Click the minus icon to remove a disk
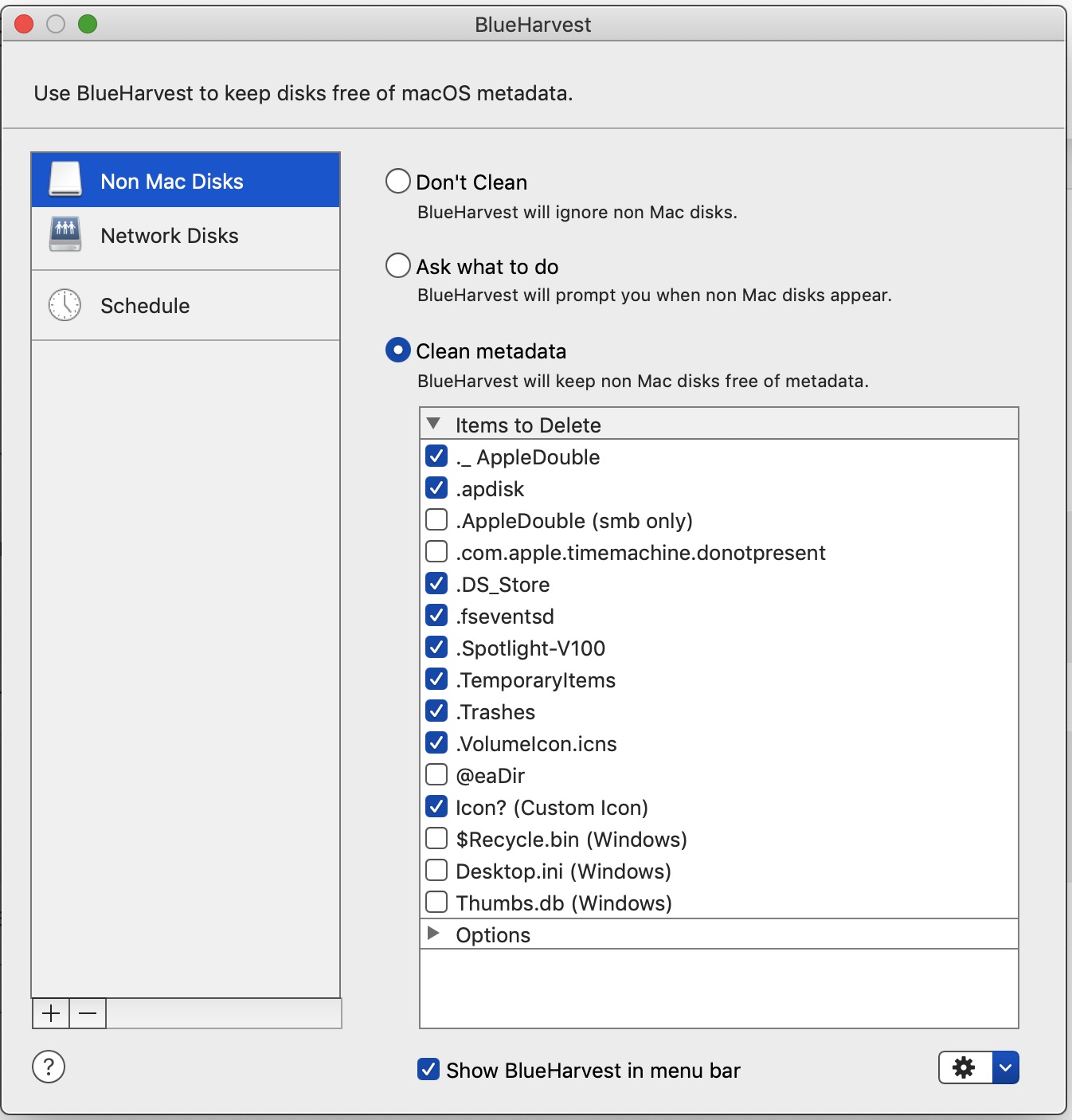The width and height of the screenshot is (1072, 1120). point(87,1013)
